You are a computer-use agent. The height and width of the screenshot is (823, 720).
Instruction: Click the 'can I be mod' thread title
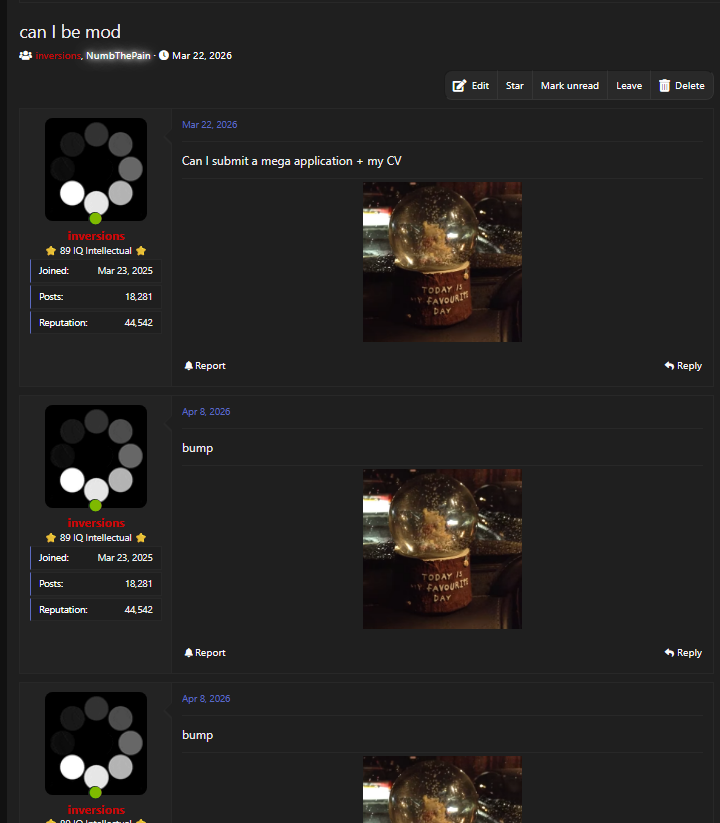click(x=70, y=32)
